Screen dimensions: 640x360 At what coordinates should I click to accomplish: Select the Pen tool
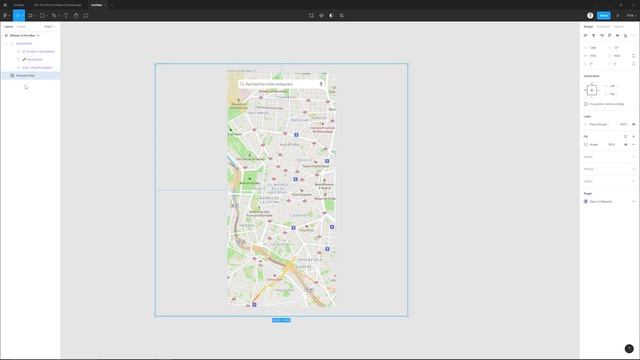pyautogui.click(x=53, y=16)
